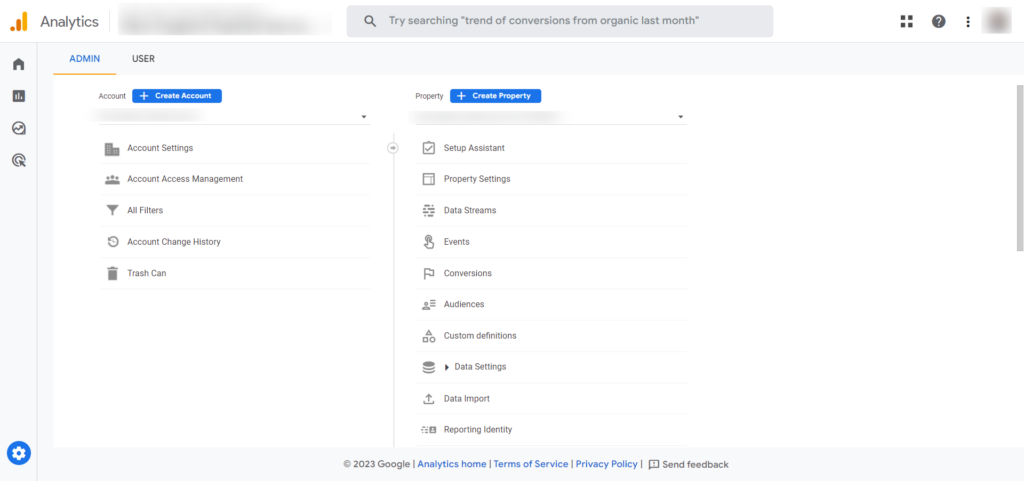Click the Create Property button
The height and width of the screenshot is (481, 1024).
coord(495,96)
